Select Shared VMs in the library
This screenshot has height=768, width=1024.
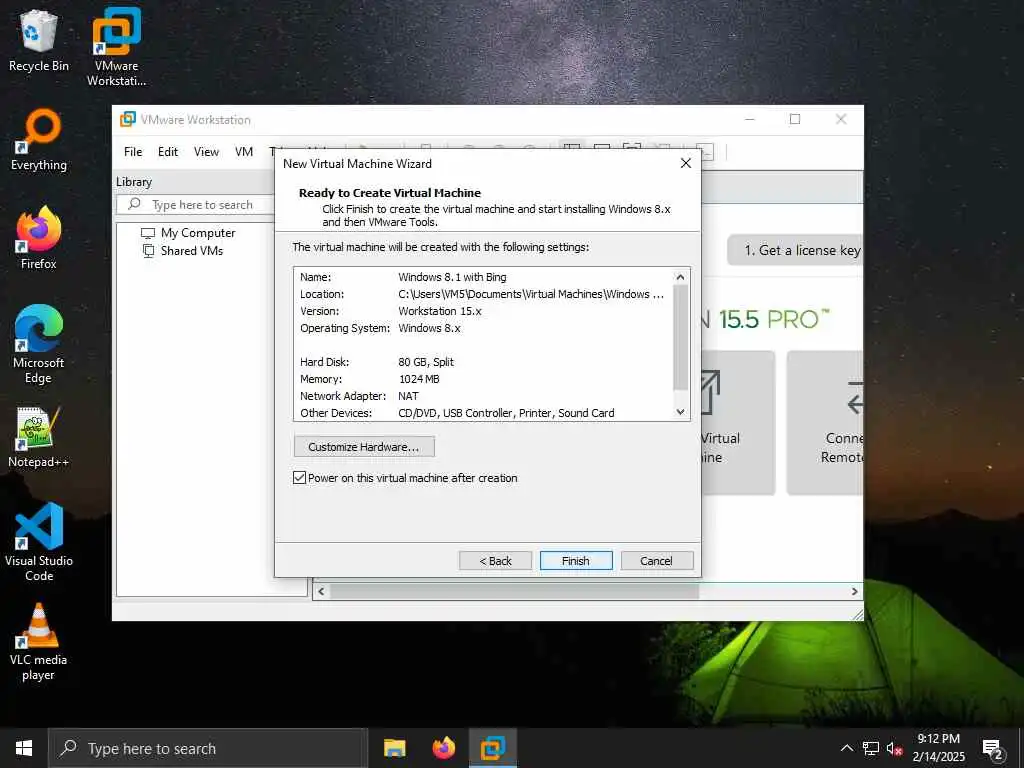tap(183, 251)
